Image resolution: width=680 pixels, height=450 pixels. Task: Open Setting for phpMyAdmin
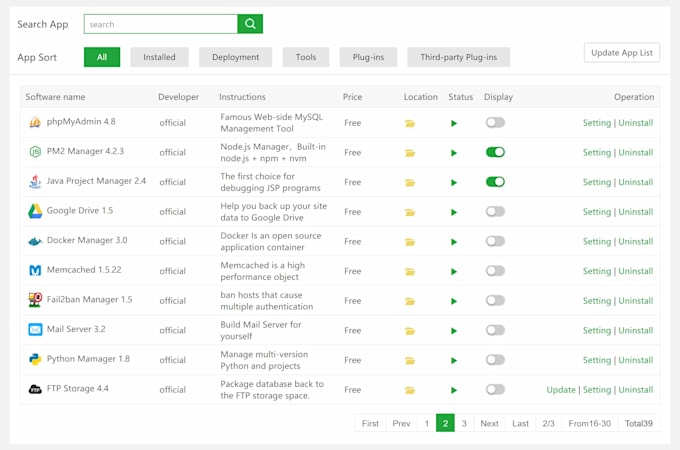click(x=597, y=123)
